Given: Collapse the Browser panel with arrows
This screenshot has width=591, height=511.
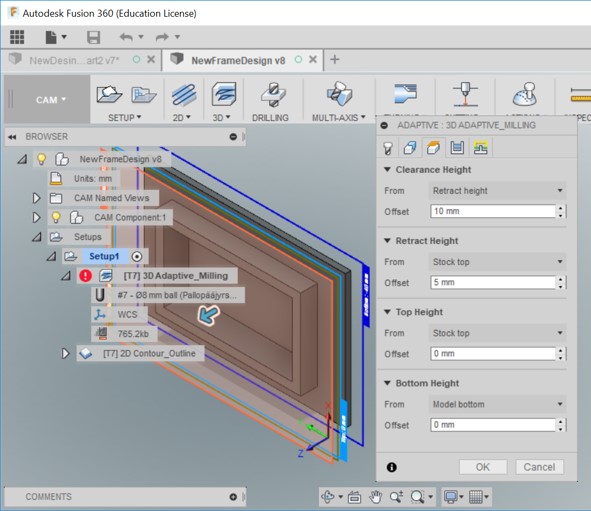Looking at the screenshot, I should 12,137.
